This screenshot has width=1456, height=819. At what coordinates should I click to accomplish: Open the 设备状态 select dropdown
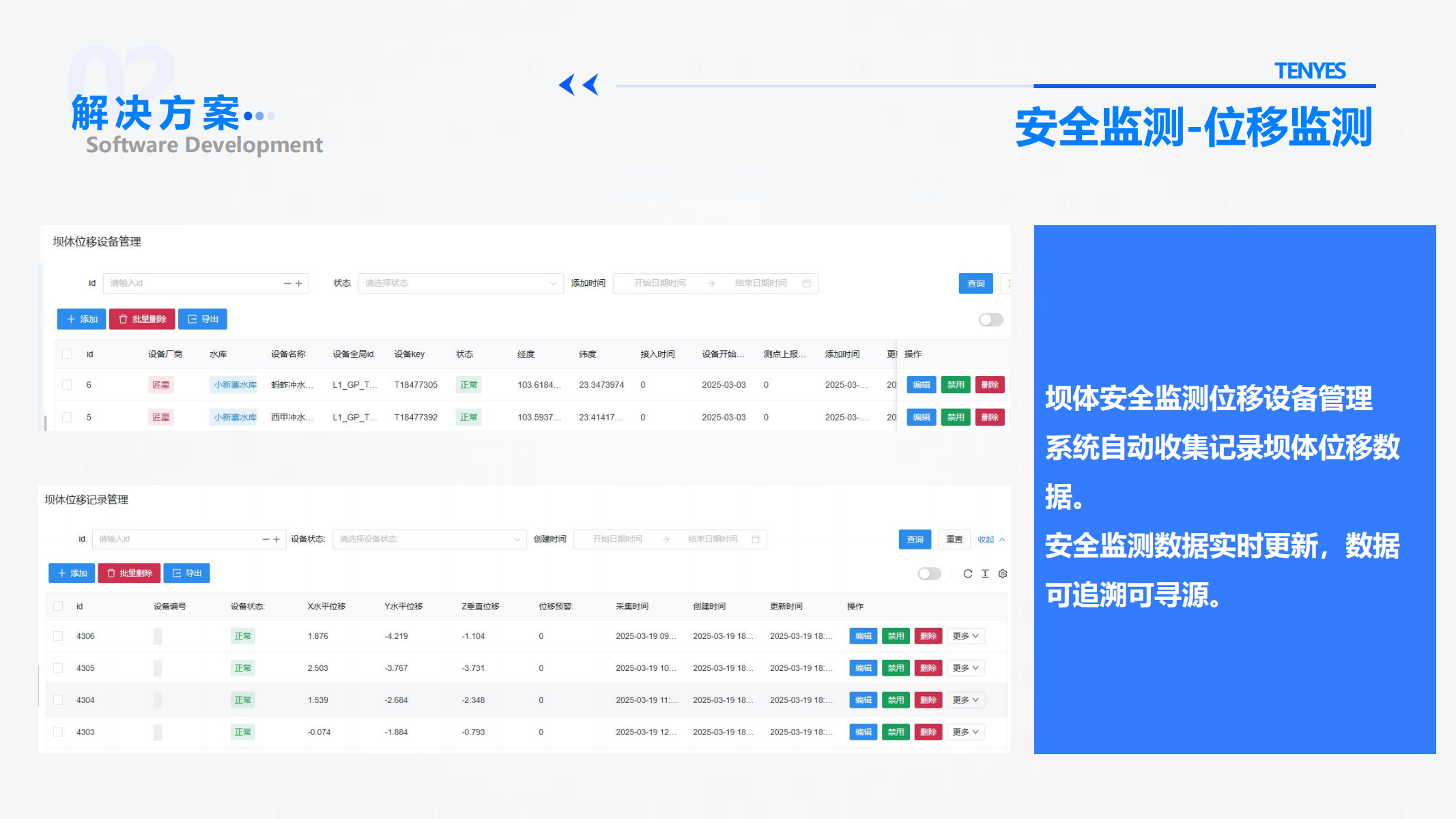(429, 539)
